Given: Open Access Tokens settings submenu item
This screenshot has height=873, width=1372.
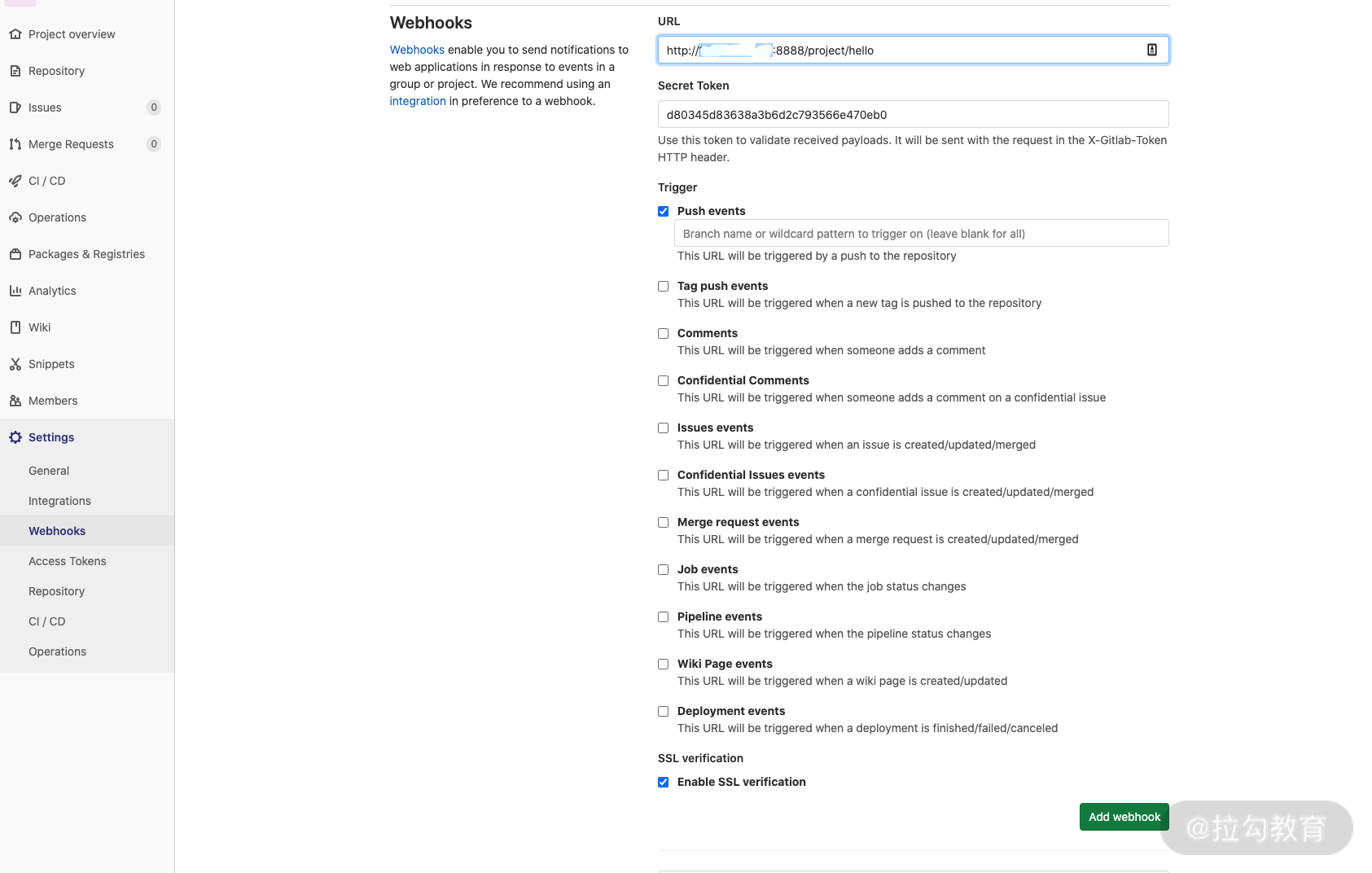Looking at the screenshot, I should tap(68, 561).
